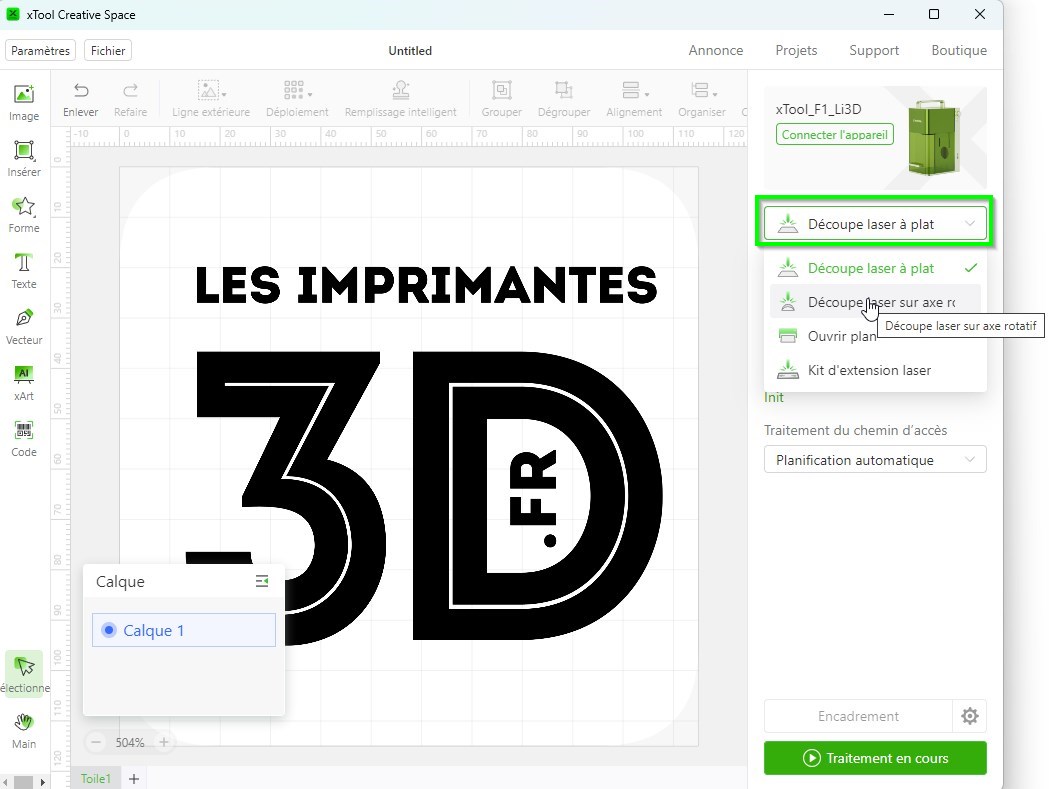The height and width of the screenshot is (789, 1049).
Task: Go to the Annonce page
Action: pyautogui.click(x=715, y=50)
